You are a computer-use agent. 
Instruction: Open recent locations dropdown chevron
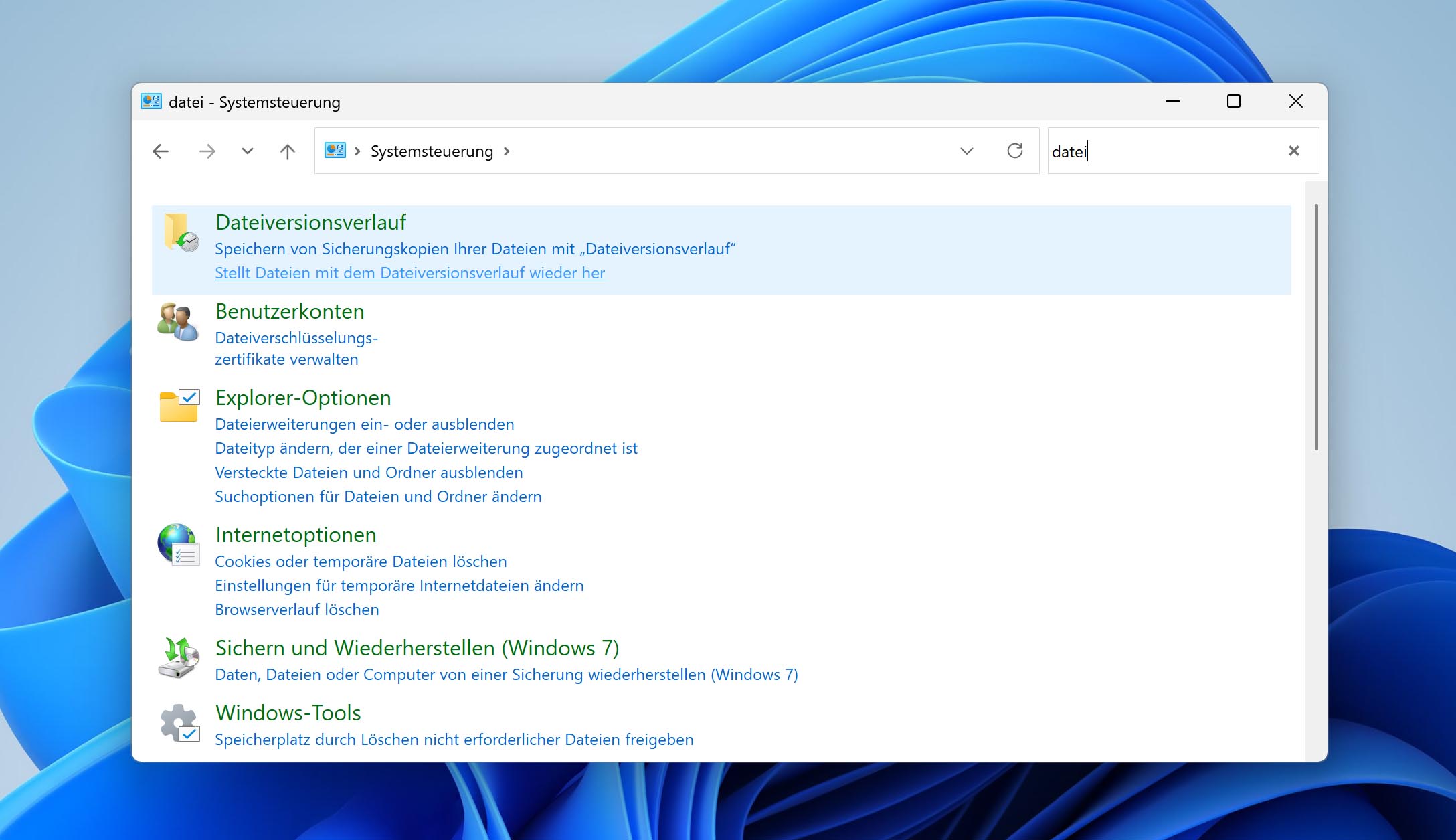click(x=248, y=151)
